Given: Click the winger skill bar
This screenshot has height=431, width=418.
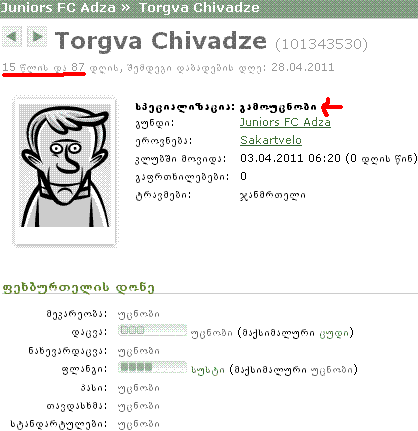Looking at the screenshot, I should pos(152,367).
